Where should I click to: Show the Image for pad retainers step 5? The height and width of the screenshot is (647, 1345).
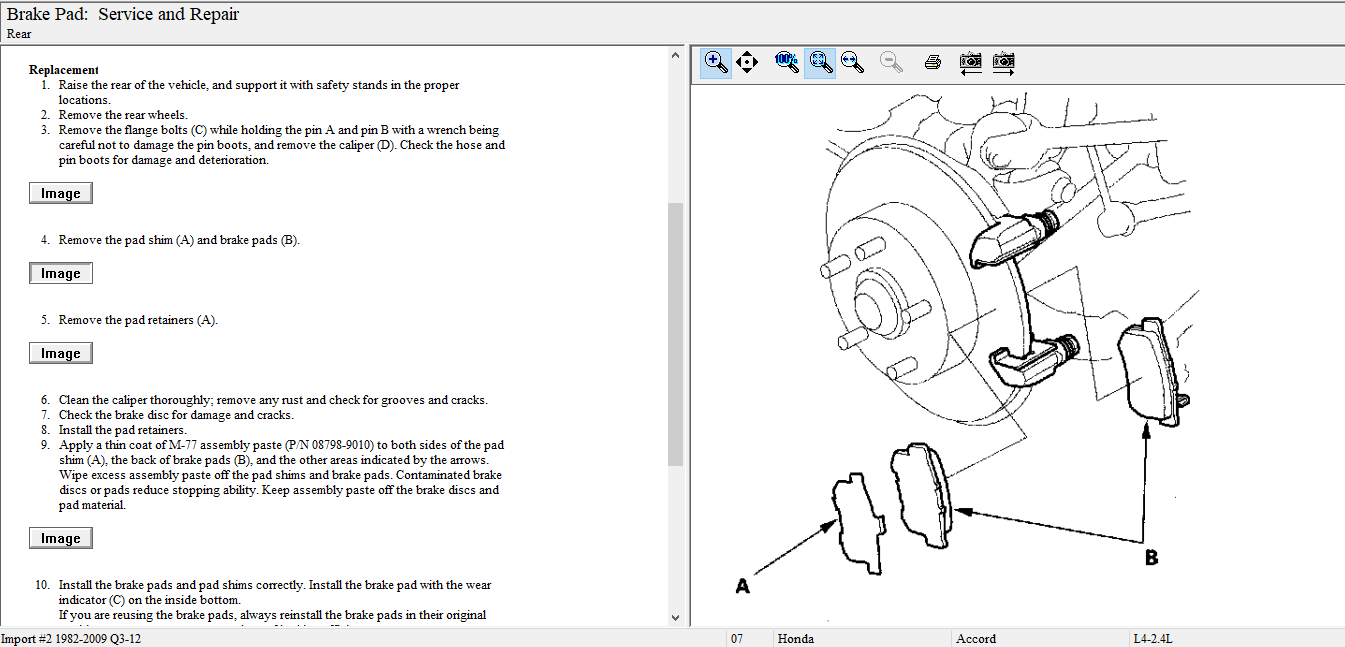point(61,353)
